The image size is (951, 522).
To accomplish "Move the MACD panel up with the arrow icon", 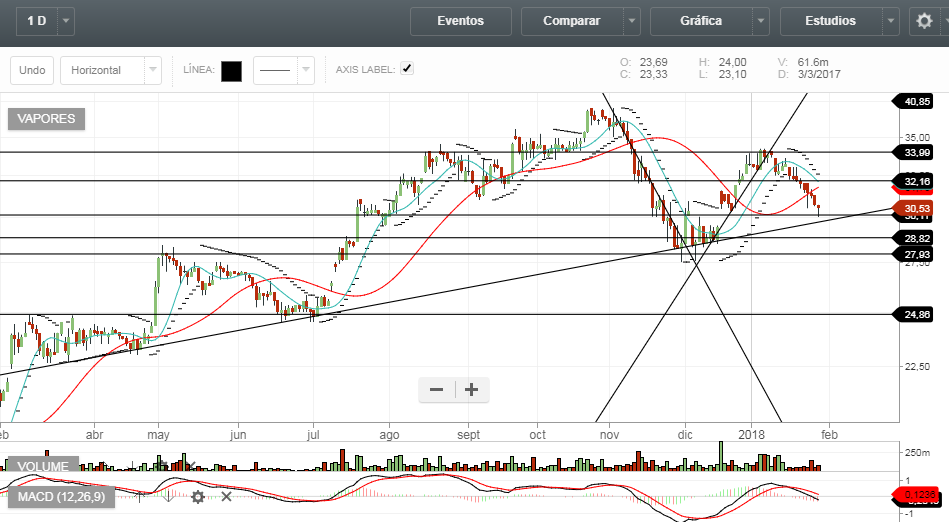I will (x=140, y=497).
